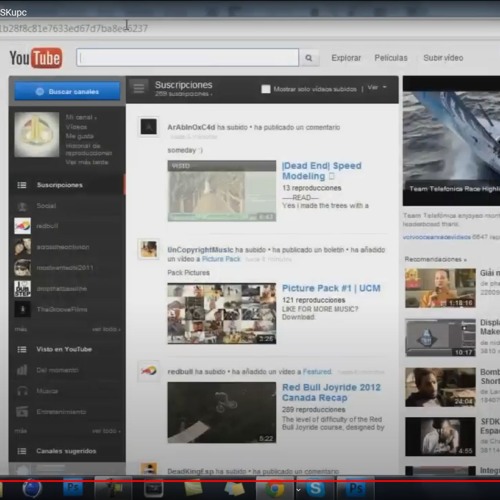Click the user channel avatar in sidebar

click(37, 134)
